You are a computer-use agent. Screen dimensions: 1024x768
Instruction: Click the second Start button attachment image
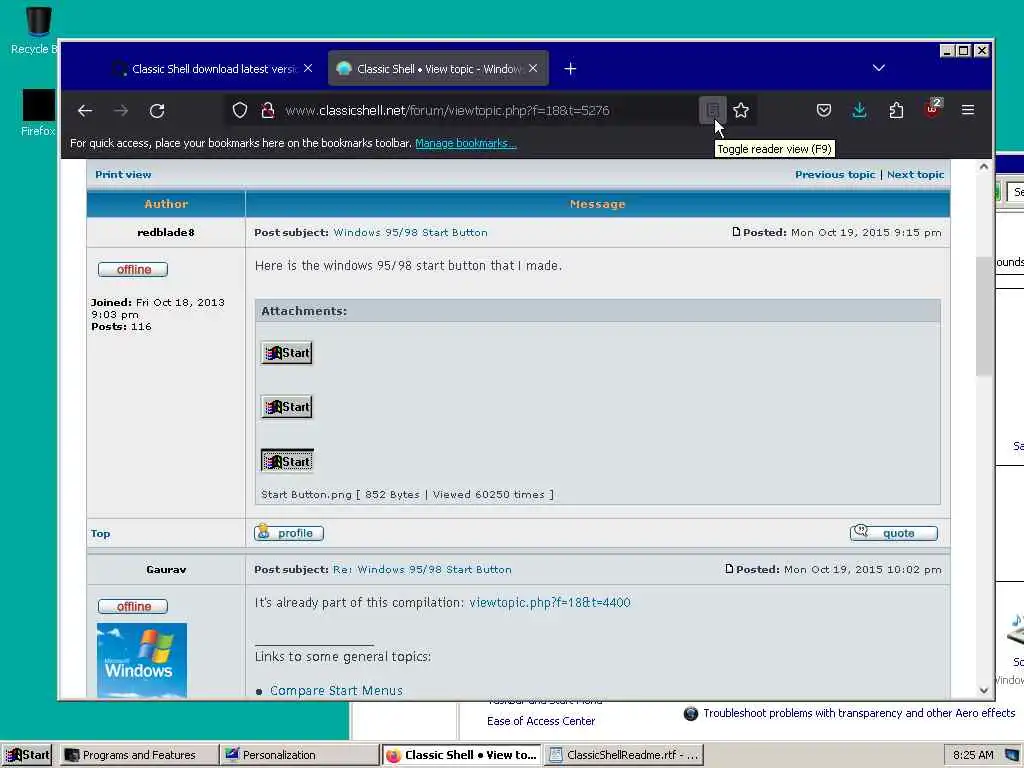click(287, 407)
